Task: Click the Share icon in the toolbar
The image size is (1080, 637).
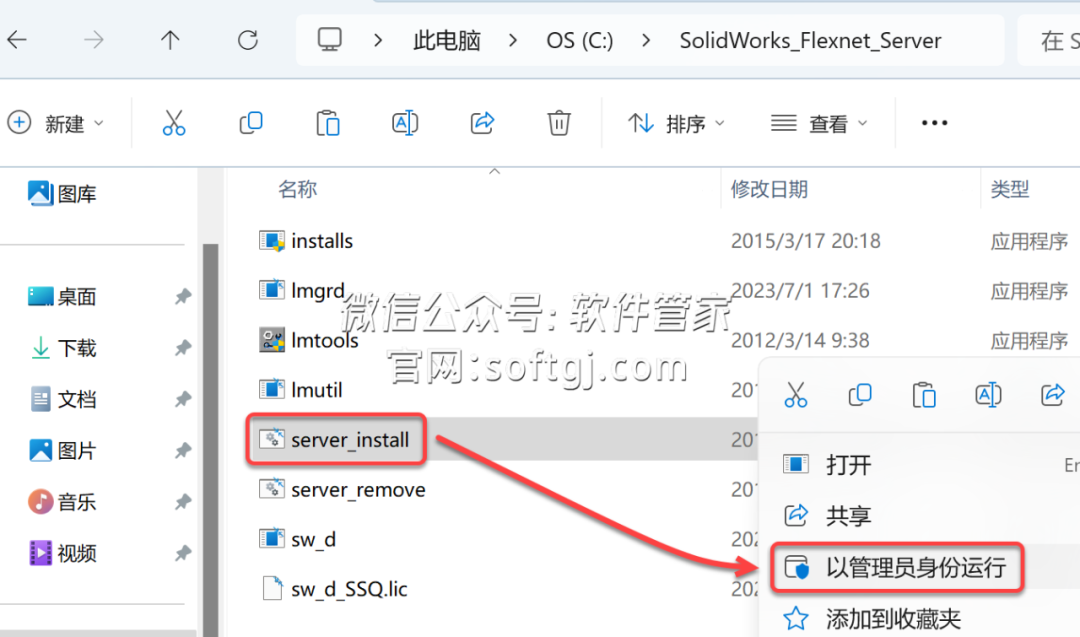Action: [482, 123]
